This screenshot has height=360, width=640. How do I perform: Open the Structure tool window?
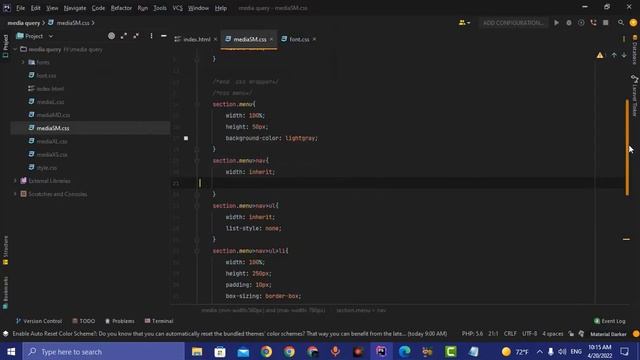(x=5, y=250)
